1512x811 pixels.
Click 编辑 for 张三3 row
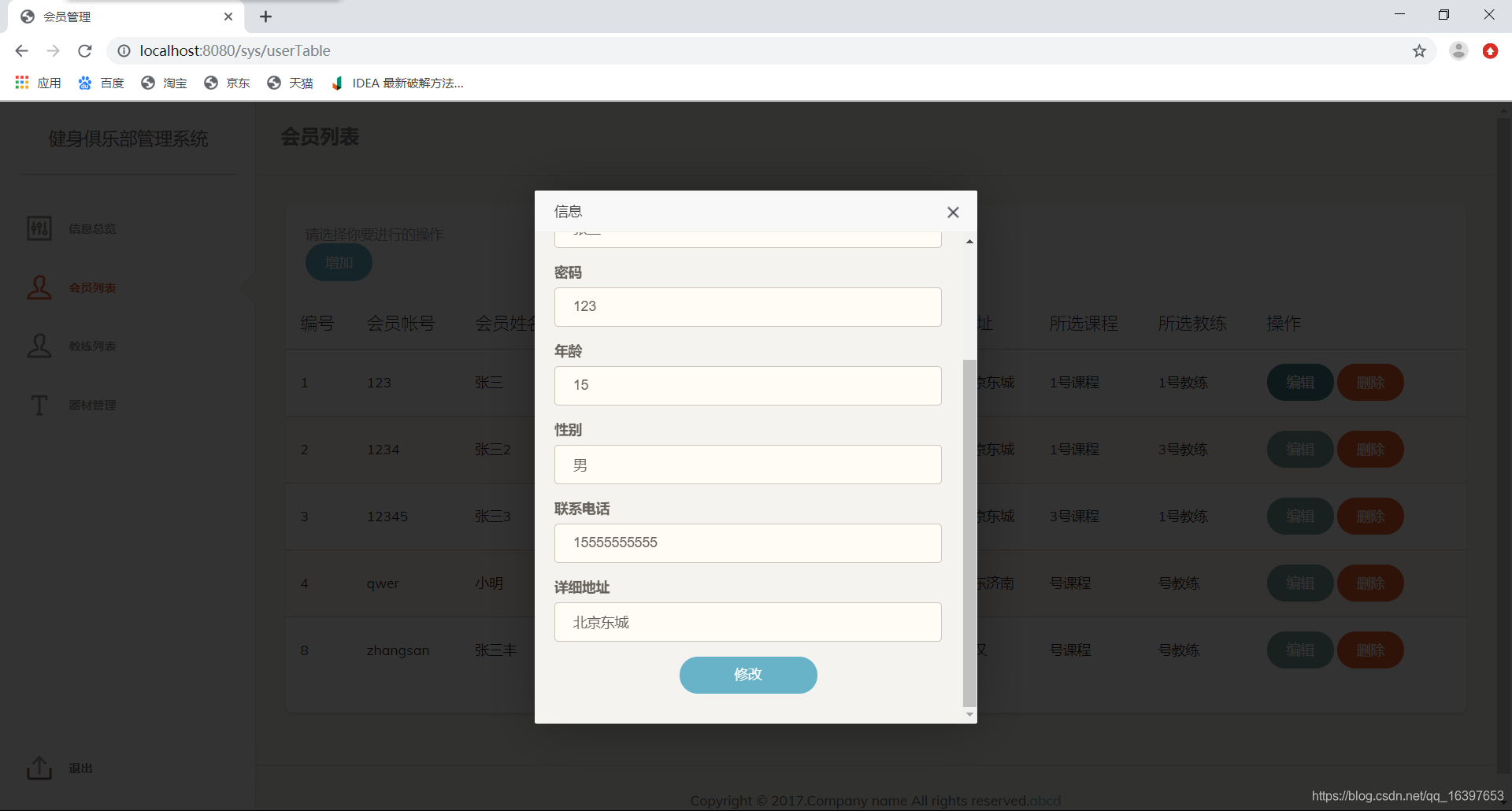point(1300,517)
